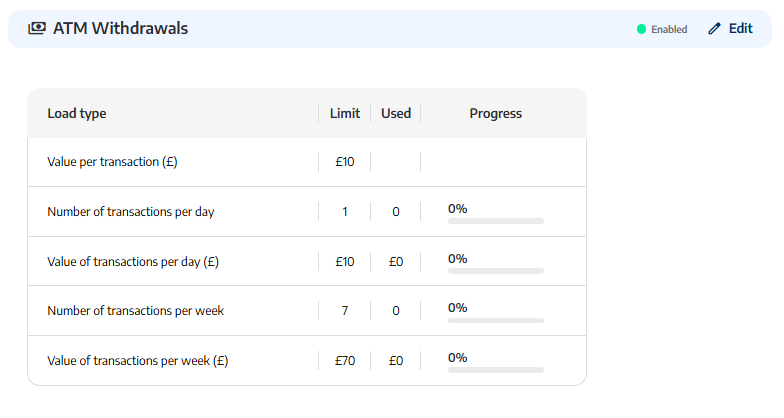Select Number of transactions per week row
The image size is (784, 418).
pyautogui.click(x=307, y=310)
